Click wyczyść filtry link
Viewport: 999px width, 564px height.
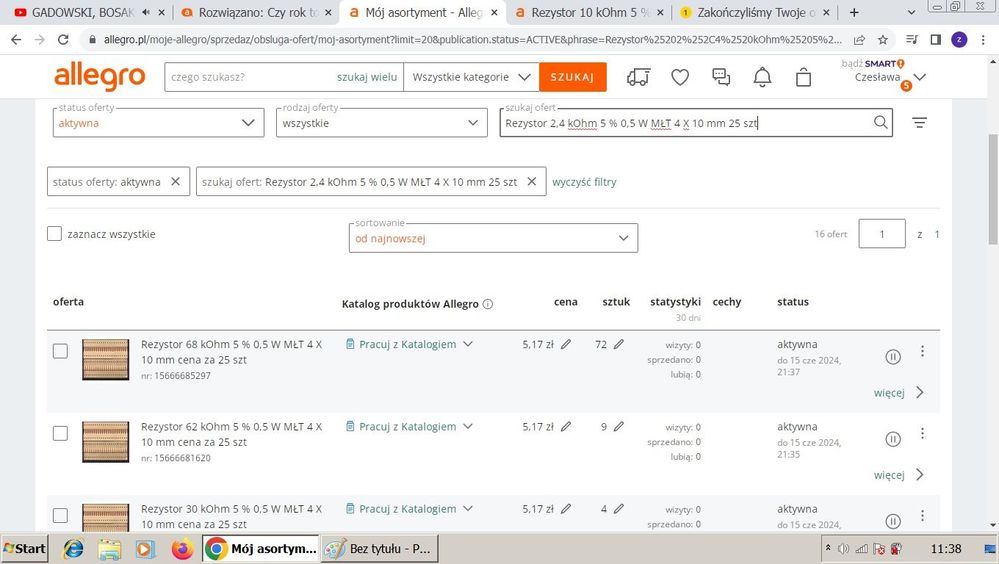[x=584, y=182]
